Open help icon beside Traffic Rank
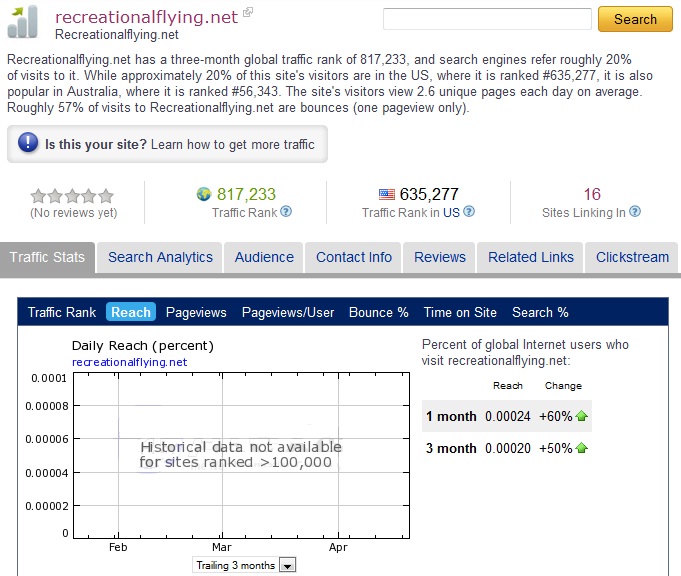The image size is (681, 576). (286, 212)
